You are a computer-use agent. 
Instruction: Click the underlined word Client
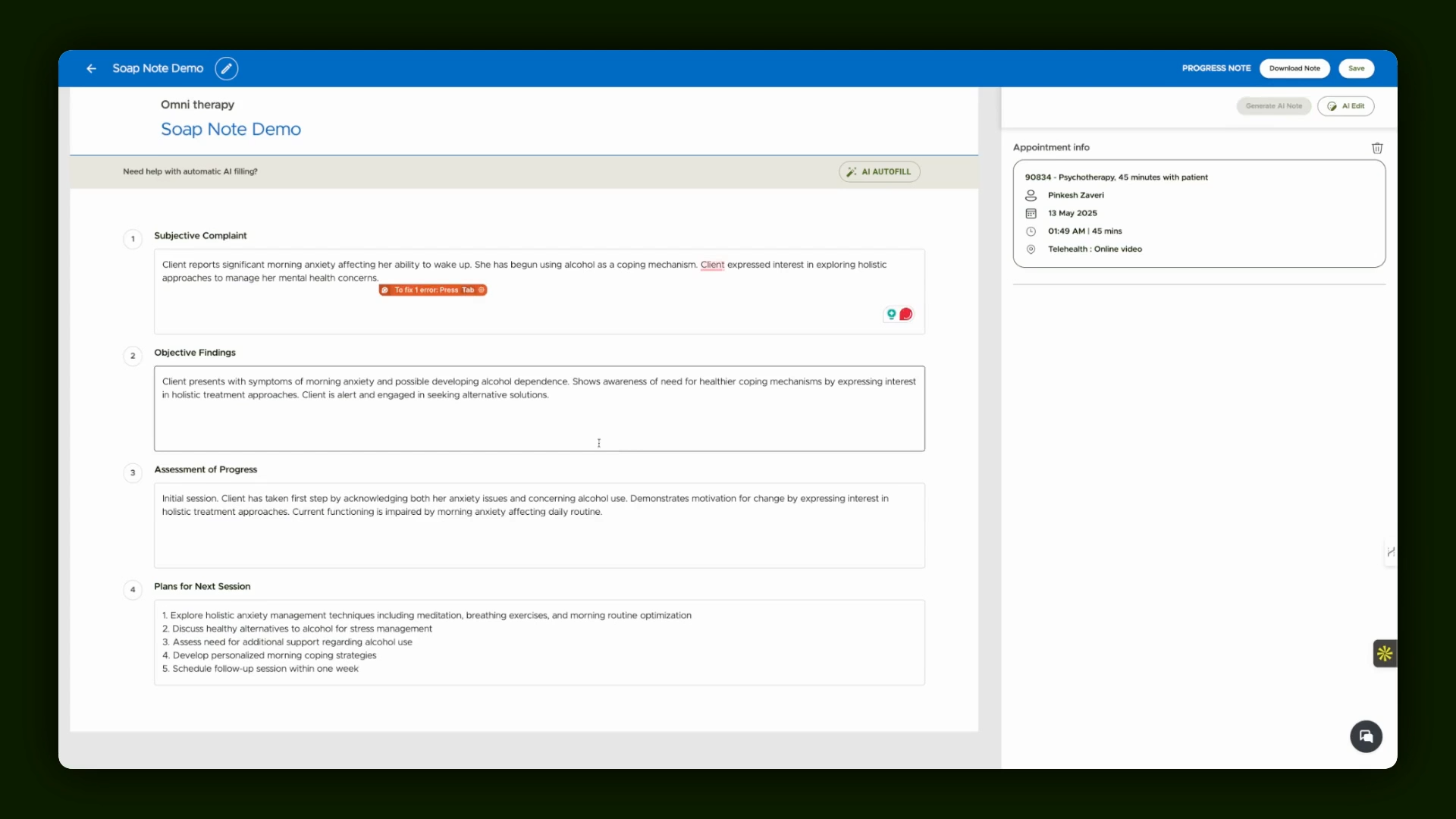tap(712, 265)
